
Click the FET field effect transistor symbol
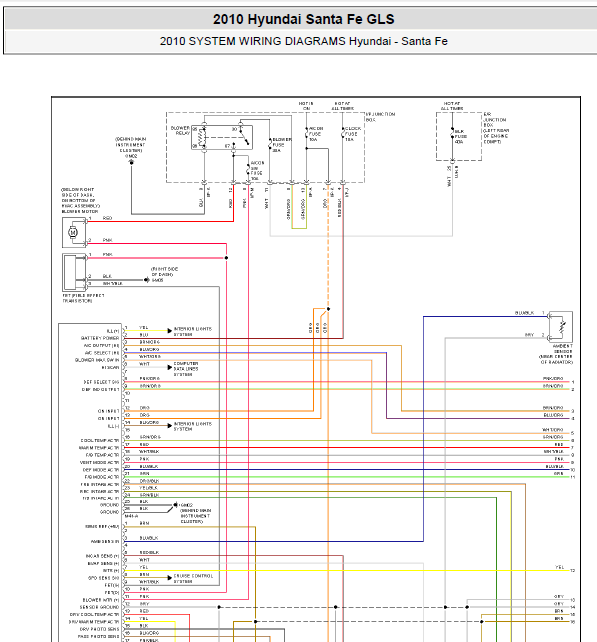[74, 272]
